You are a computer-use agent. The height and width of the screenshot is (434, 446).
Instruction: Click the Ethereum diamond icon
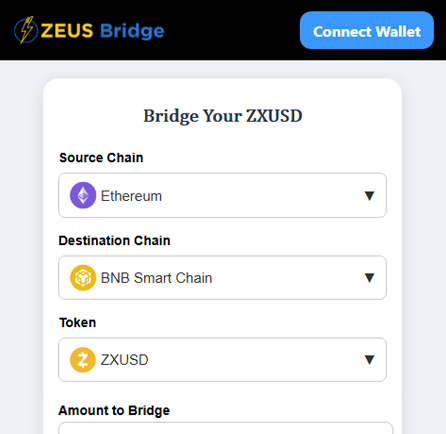[x=83, y=195]
